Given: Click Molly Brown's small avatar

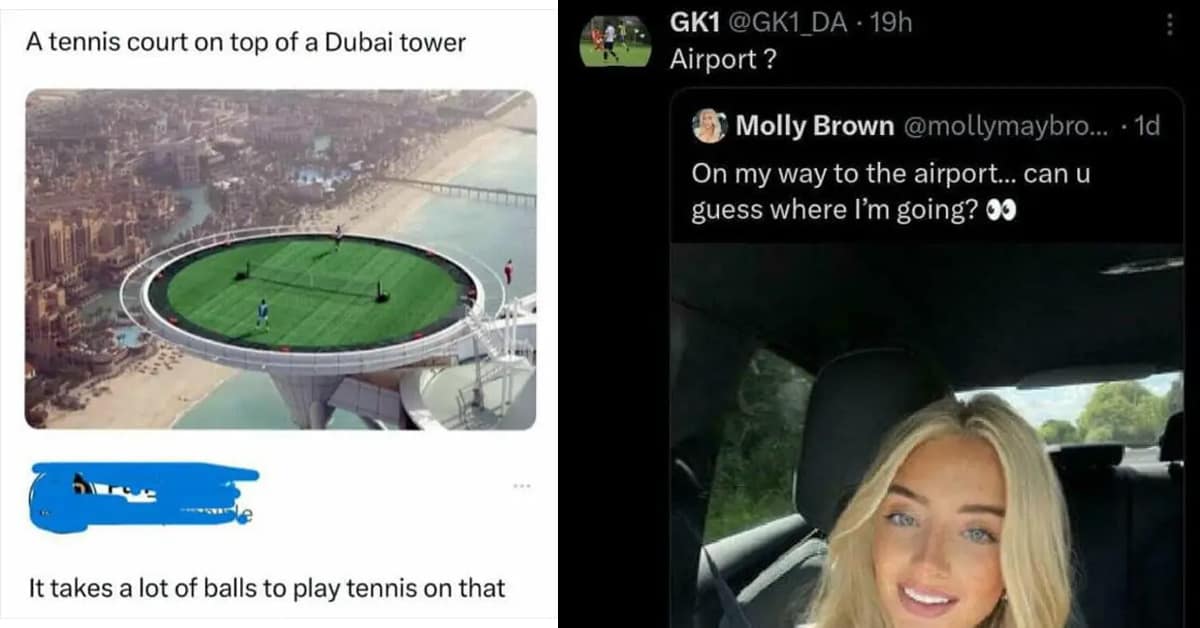Looking at the screenshot, I should point(709,126).
